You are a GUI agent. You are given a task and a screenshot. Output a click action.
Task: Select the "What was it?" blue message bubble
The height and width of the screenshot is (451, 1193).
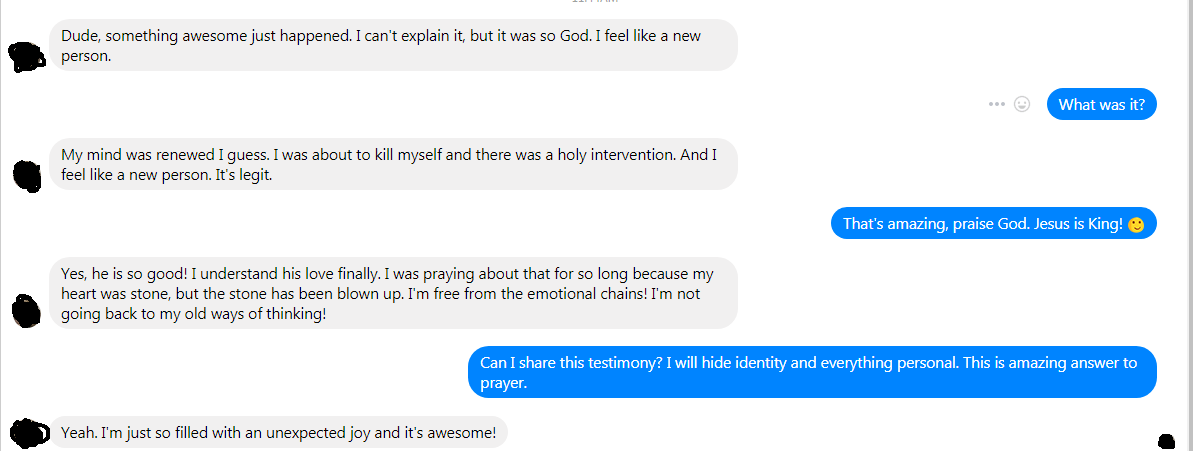click(x=1102, y=104)
